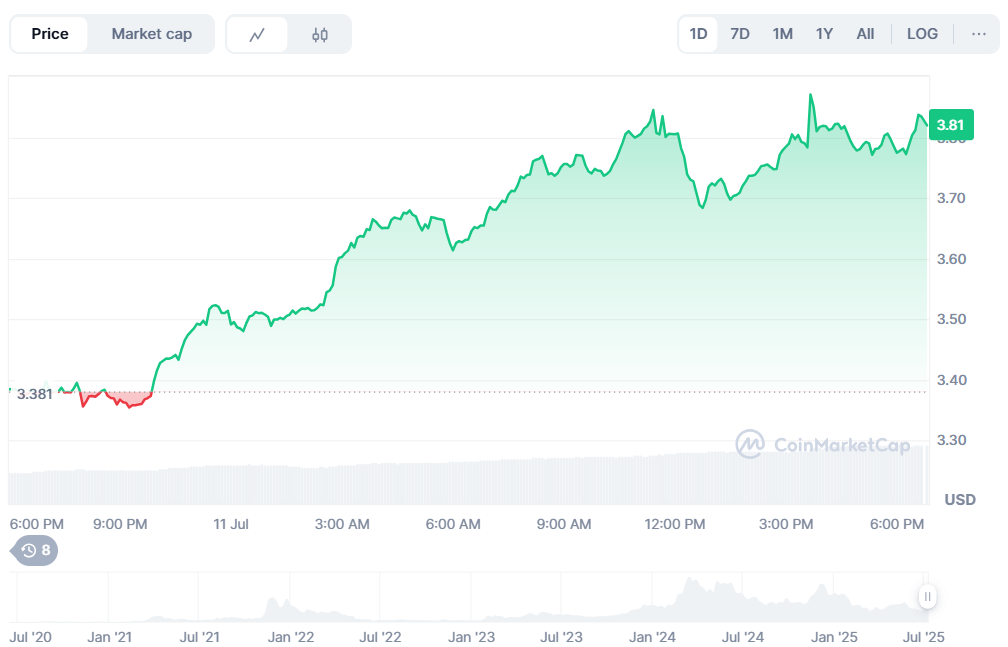Switch to line chart view icon
1008x647 pixels.
[x=257, y=35]
